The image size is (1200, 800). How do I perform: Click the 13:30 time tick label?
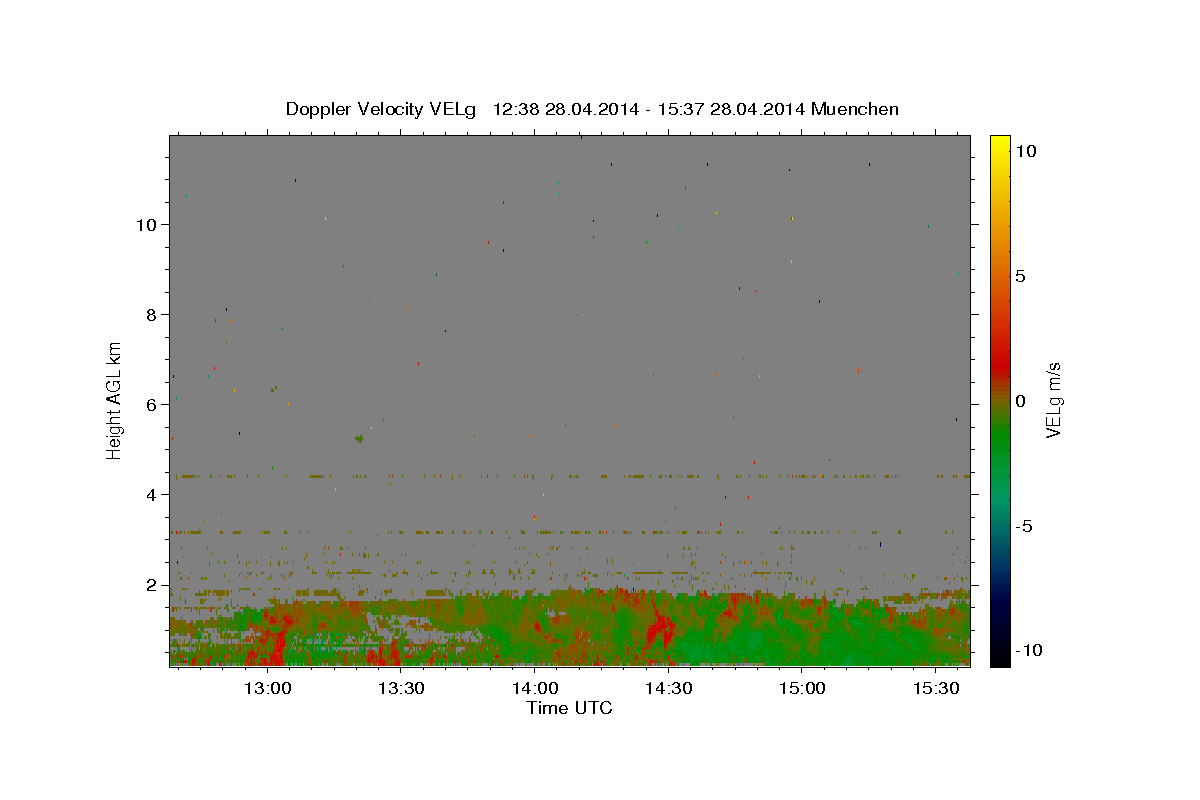[401, 689]
